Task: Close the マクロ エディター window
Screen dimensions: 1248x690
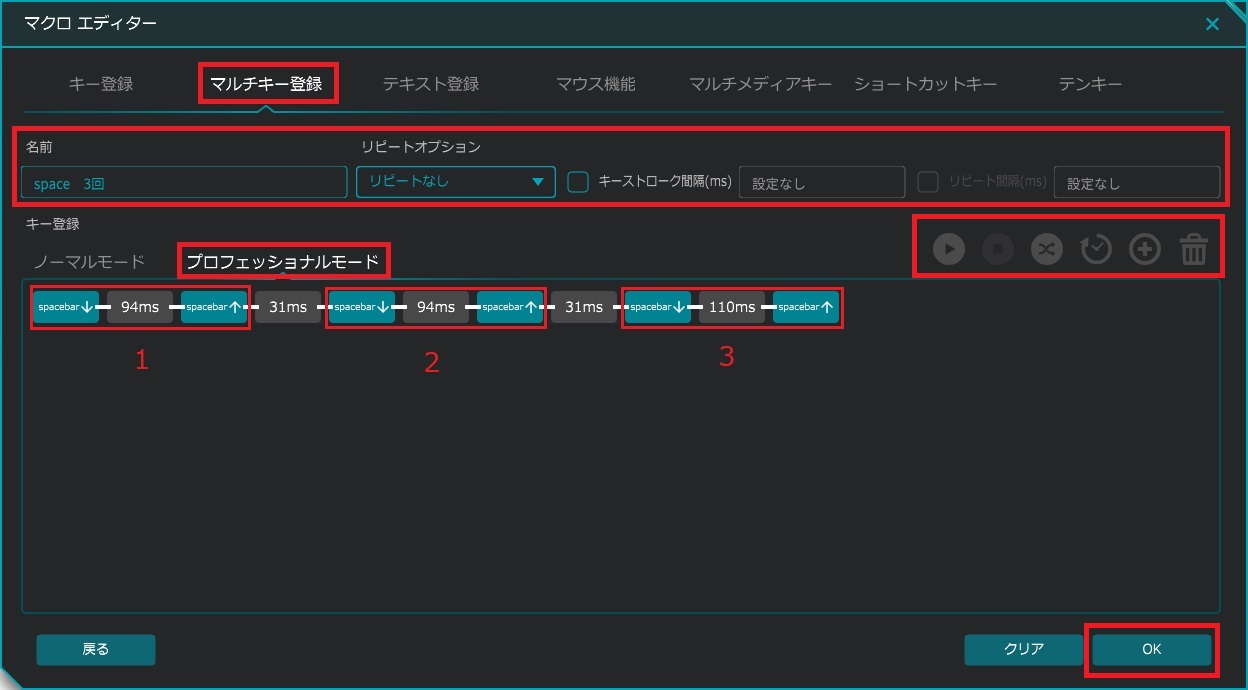Action: point(1212,24)
